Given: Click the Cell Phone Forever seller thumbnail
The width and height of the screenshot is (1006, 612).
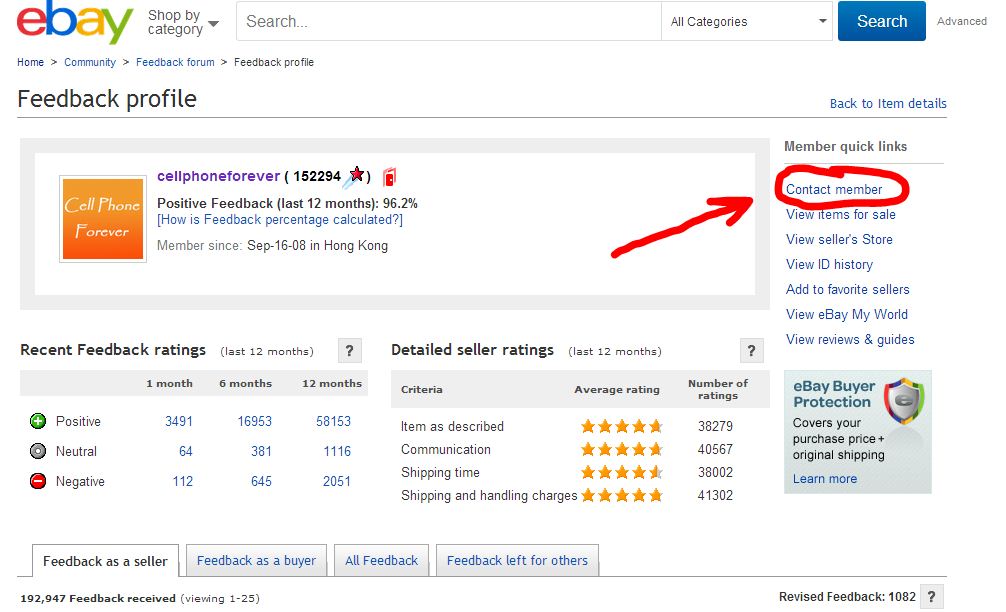Looking at the screenshot, I should click(x=103, y=219).
